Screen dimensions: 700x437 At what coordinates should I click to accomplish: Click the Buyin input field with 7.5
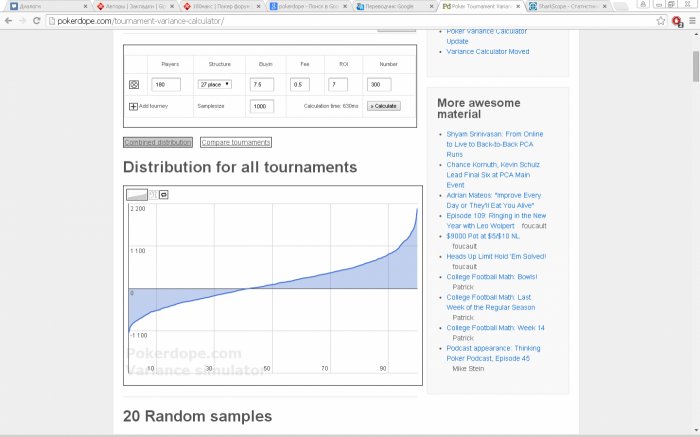click(x=262, y=84)
